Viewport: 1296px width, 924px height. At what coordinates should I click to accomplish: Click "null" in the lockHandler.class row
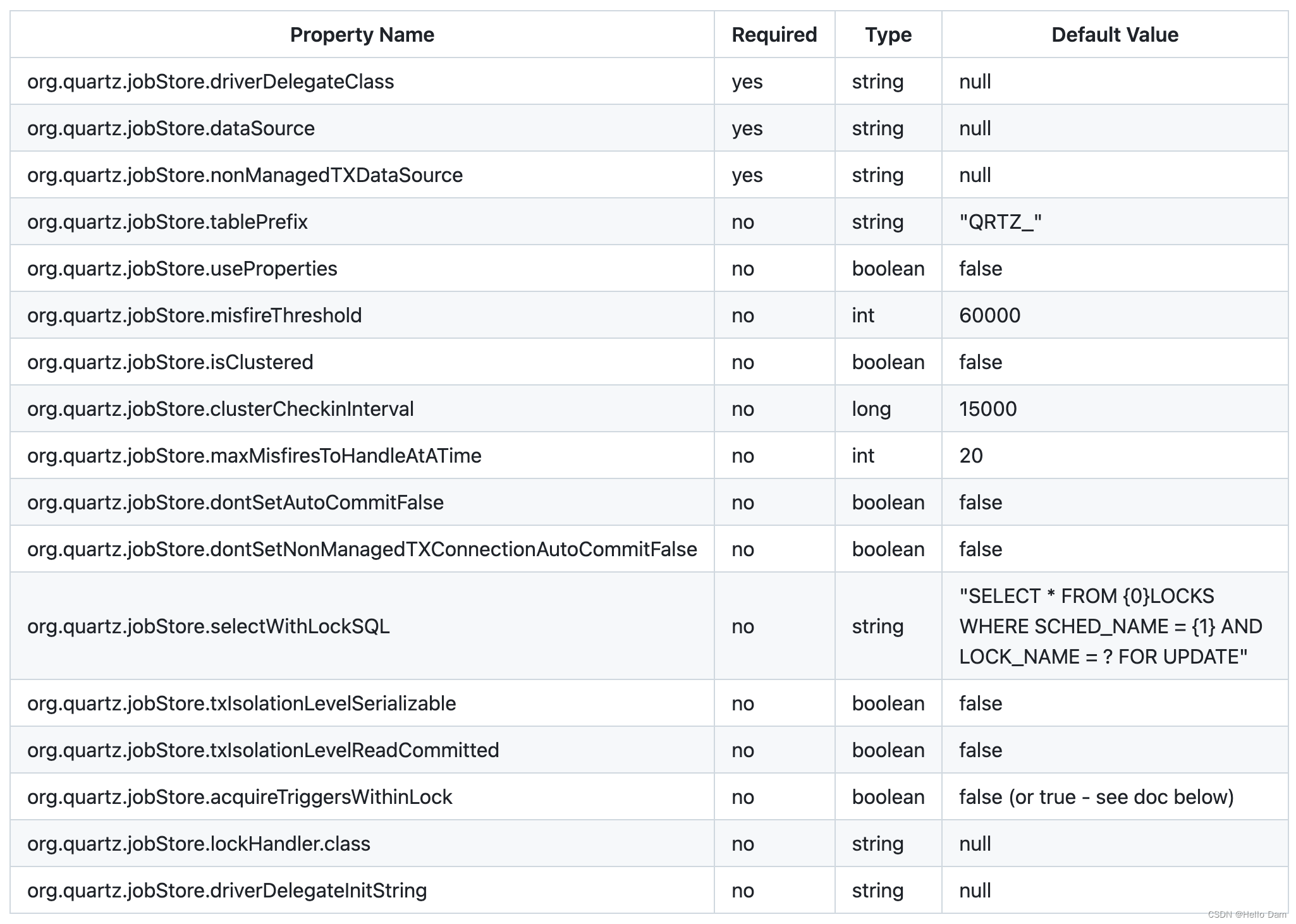click(975, 844)
